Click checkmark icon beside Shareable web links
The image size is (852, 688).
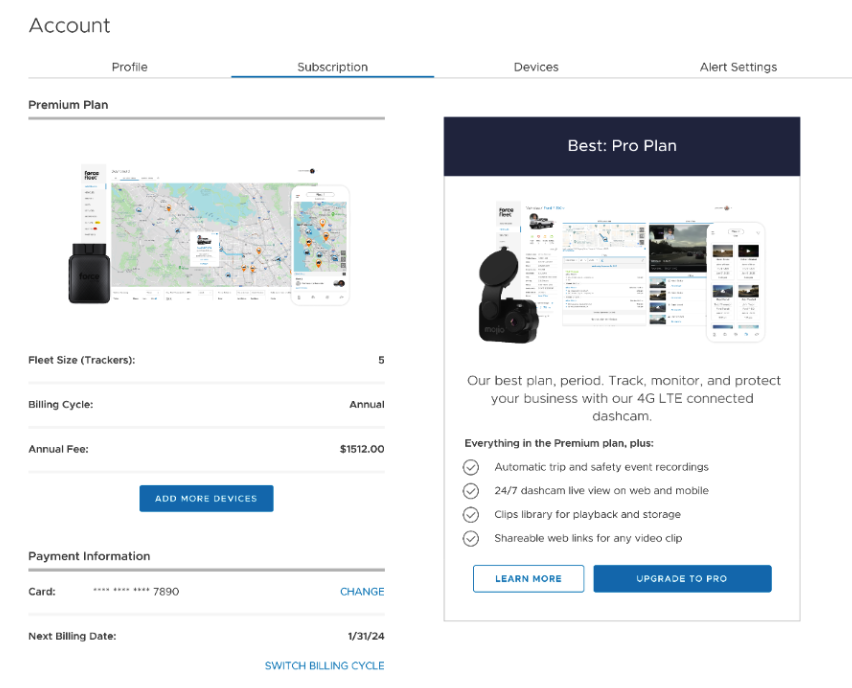[x=471, y=538]
